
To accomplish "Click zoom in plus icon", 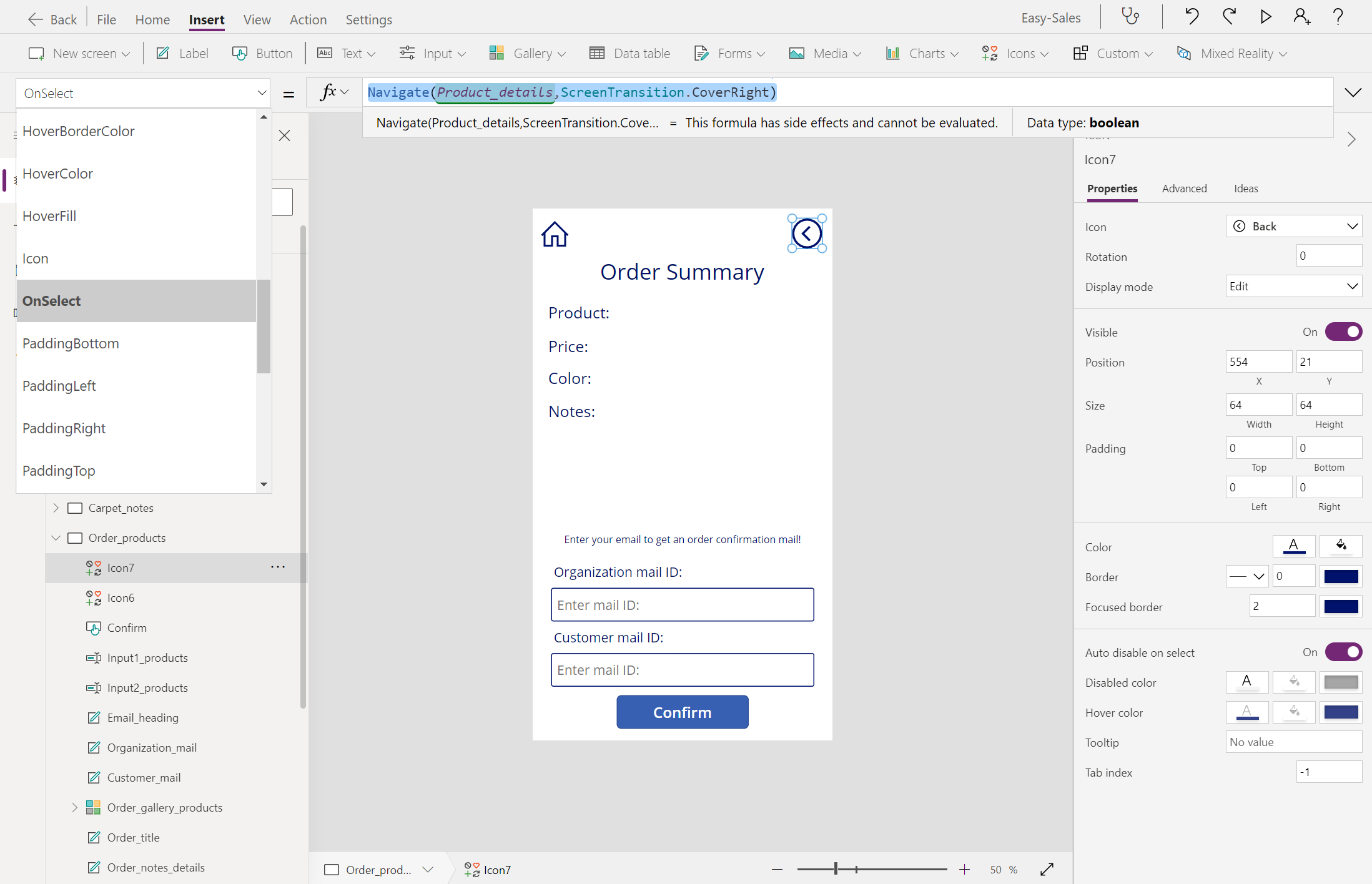I will click(964, 869).
